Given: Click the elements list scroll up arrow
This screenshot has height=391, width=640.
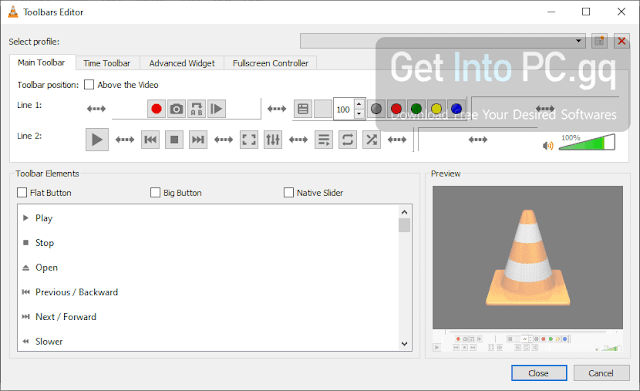Looking at the screenshot, I should pos(404,212).
